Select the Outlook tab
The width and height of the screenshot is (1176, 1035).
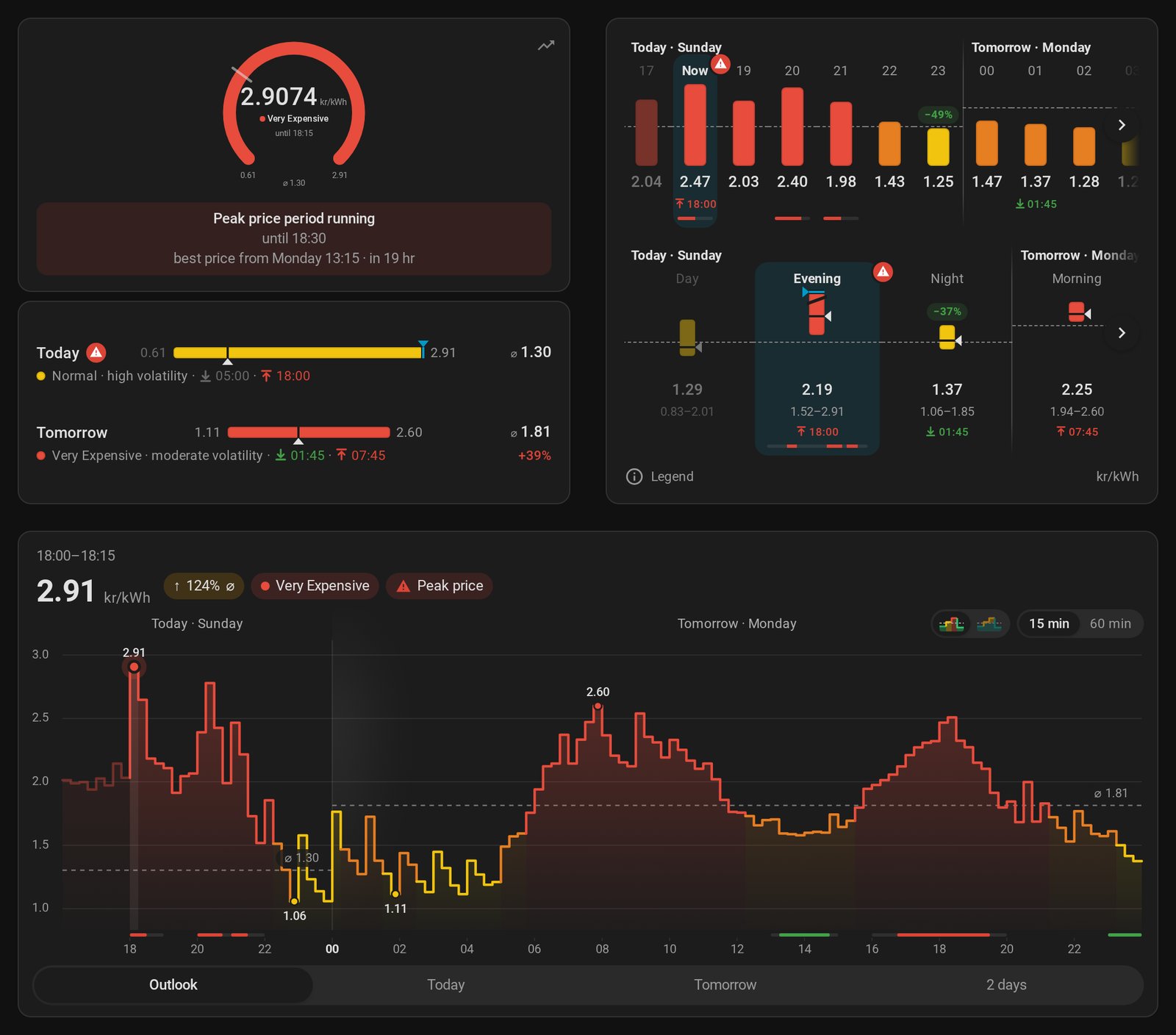pyautogui.click(x=173, y=985)
